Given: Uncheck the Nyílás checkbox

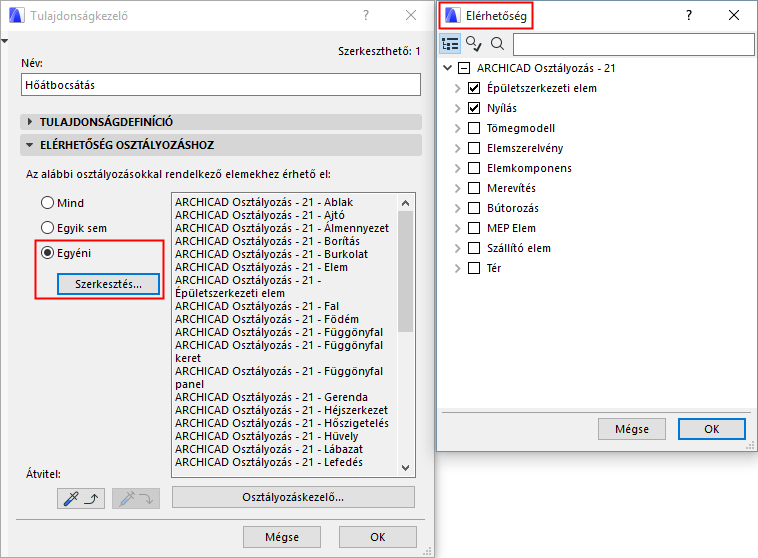Looking at the screenshot, I should 474,108.
